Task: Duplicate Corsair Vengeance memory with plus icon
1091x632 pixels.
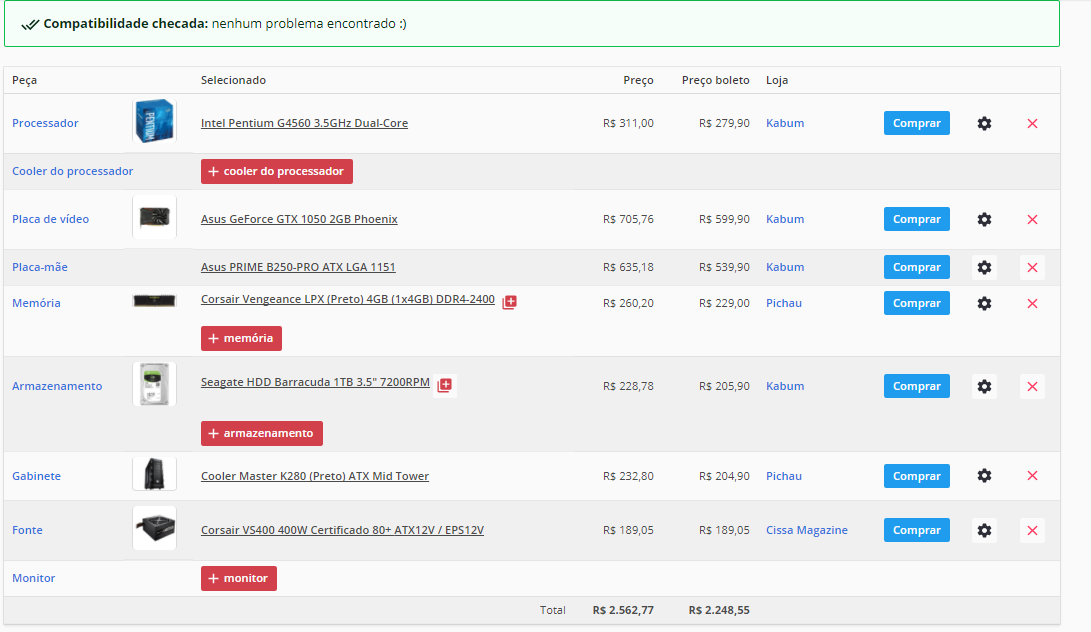Action: pyautogui.click(x=509, y=302)
